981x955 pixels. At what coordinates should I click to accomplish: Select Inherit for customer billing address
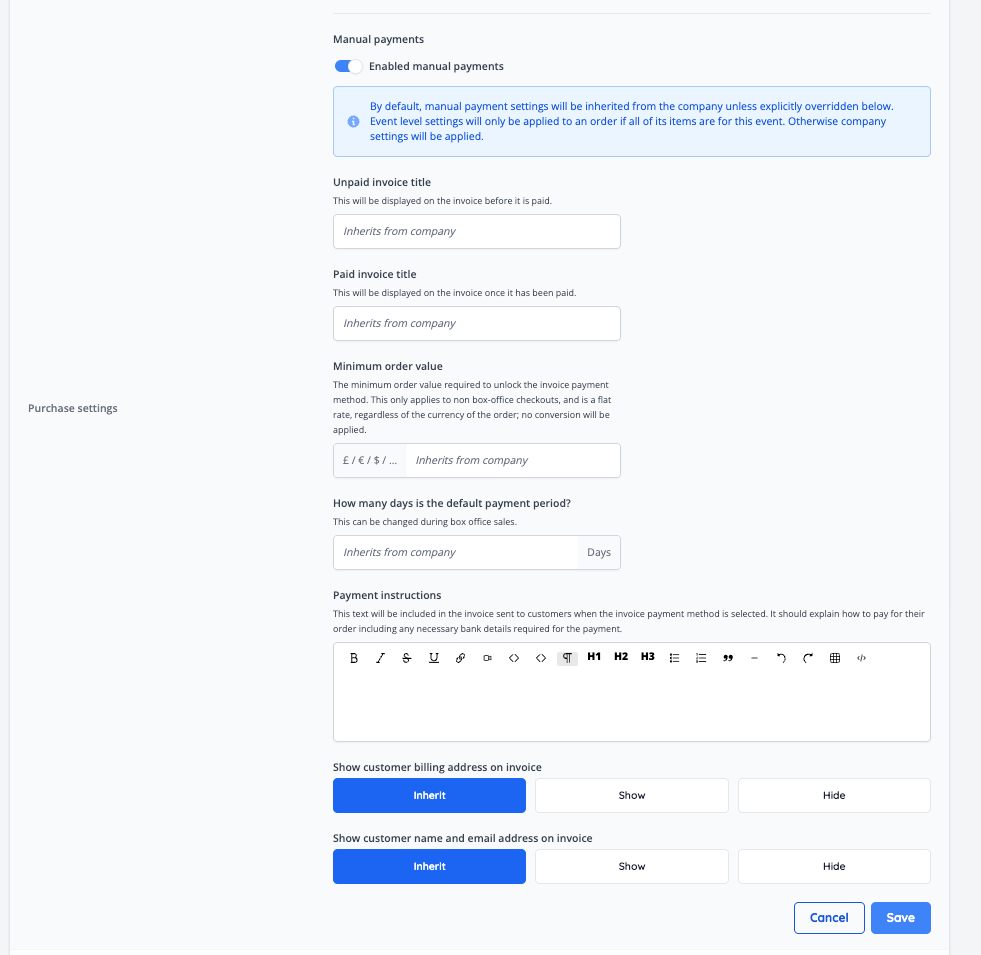[x=429, y=795]
